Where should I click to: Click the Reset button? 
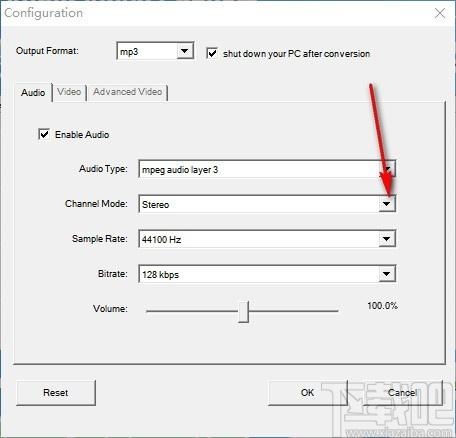(56, 393)
